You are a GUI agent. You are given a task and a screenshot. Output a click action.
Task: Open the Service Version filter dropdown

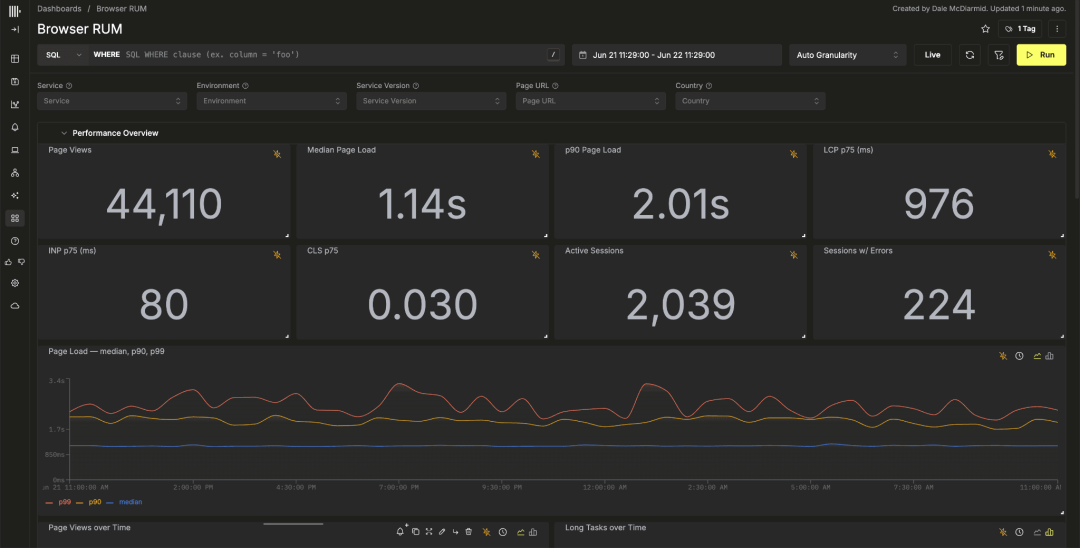431,101
